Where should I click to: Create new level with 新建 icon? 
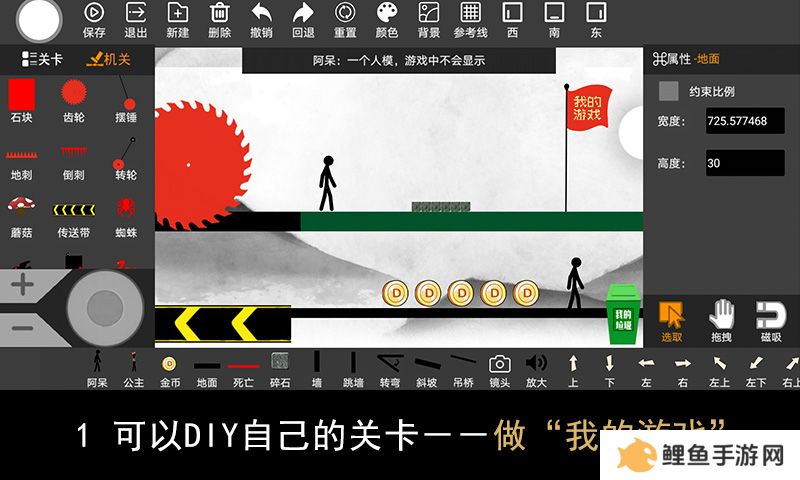[x=178, y=12]
